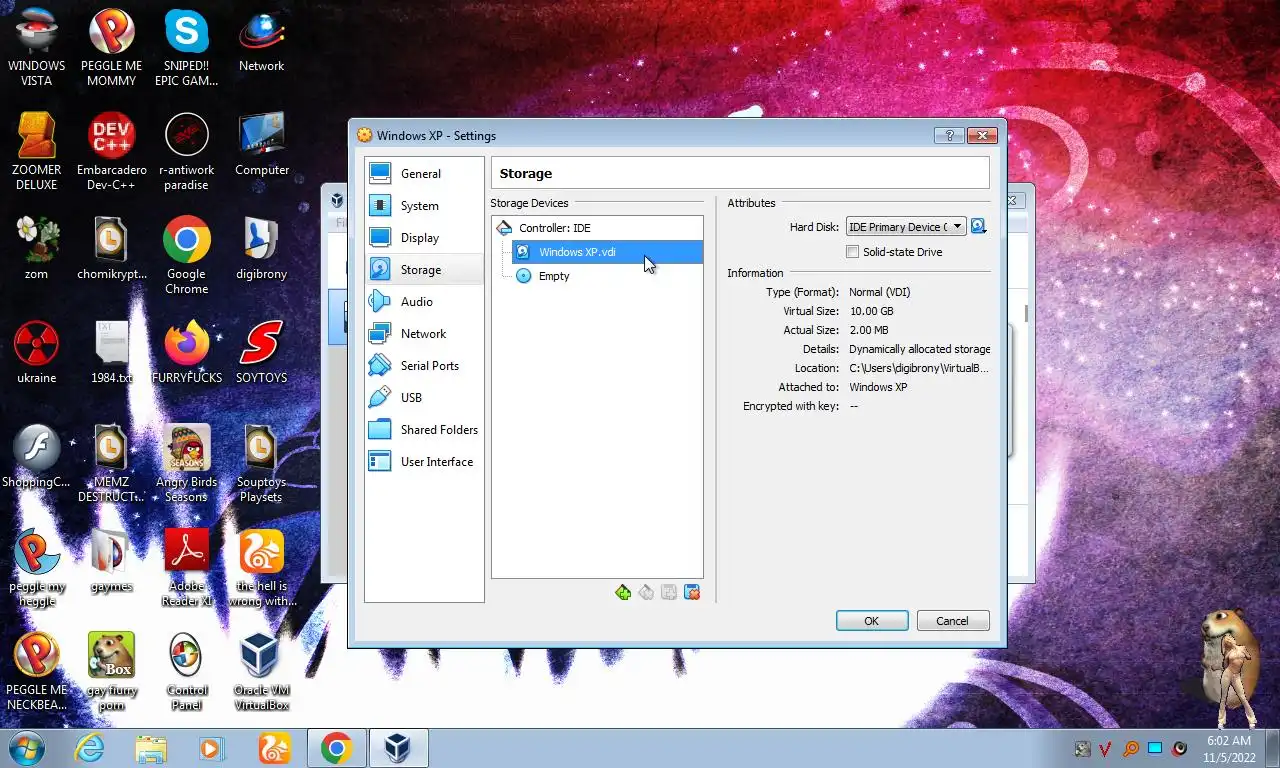Switch to the Chrome taskbar button
Screen dimensions: 1280x768
(x=337, y=748)
